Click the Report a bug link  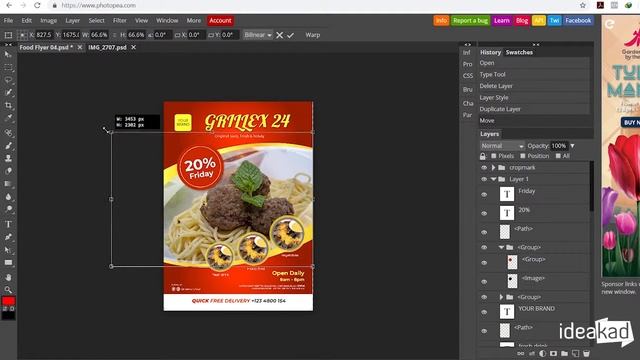click(470, 20)
